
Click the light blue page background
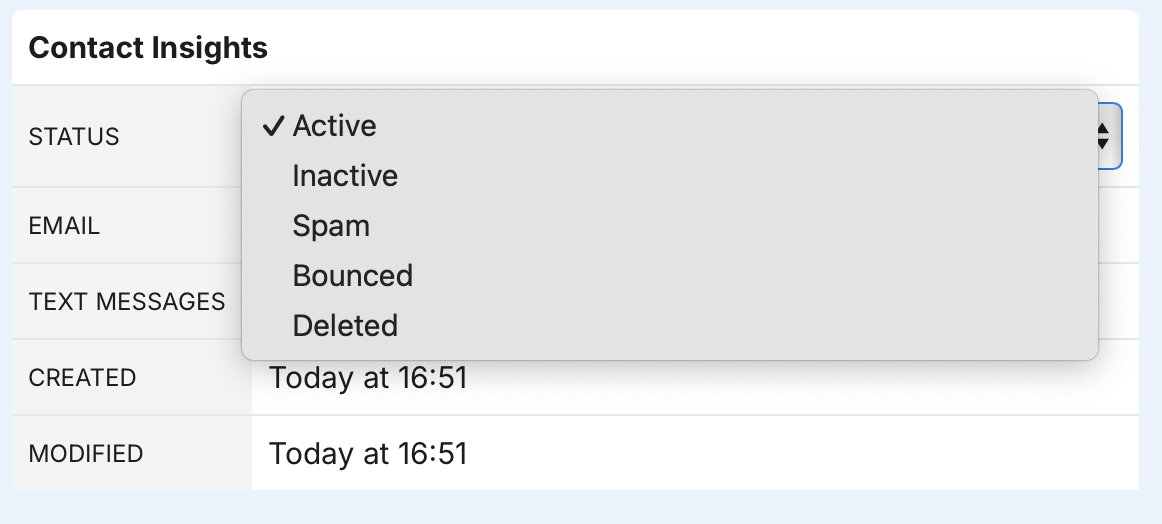(580, 508)
